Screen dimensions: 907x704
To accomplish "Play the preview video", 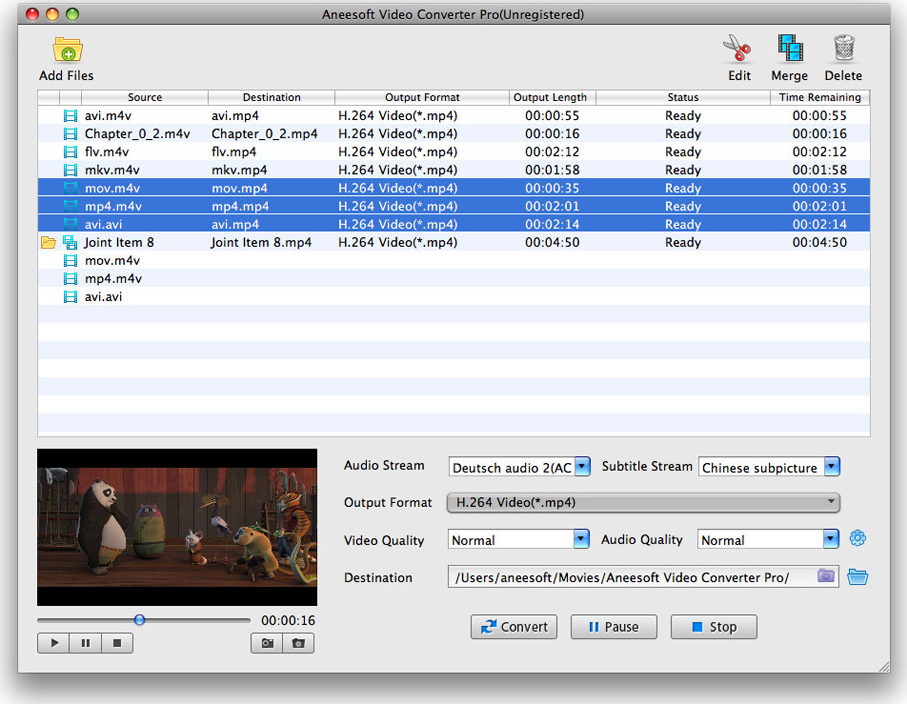I will click(54, 643).
